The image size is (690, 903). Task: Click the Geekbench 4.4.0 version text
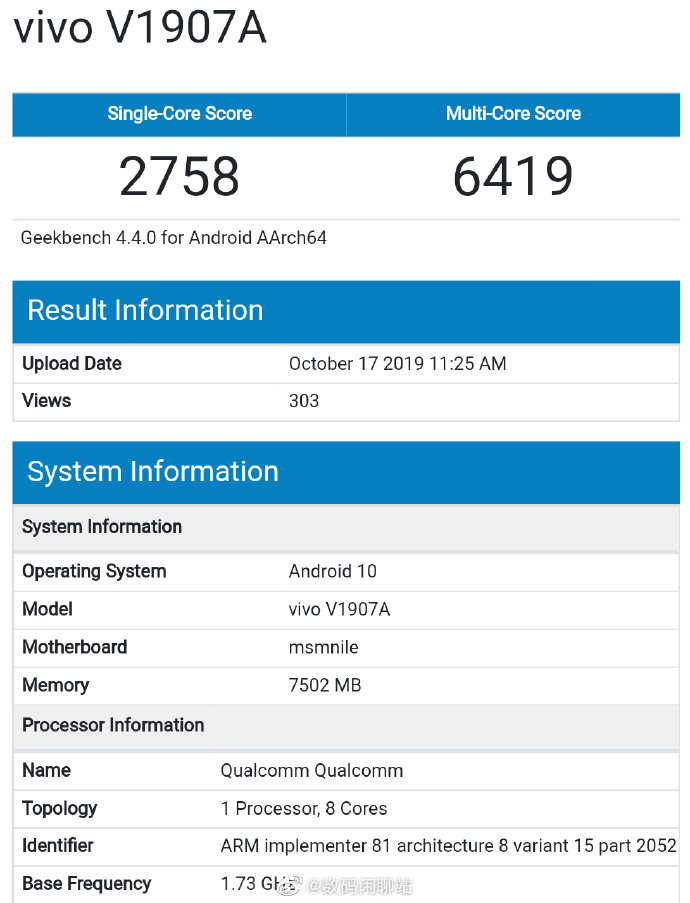click(x=174, y=238)
